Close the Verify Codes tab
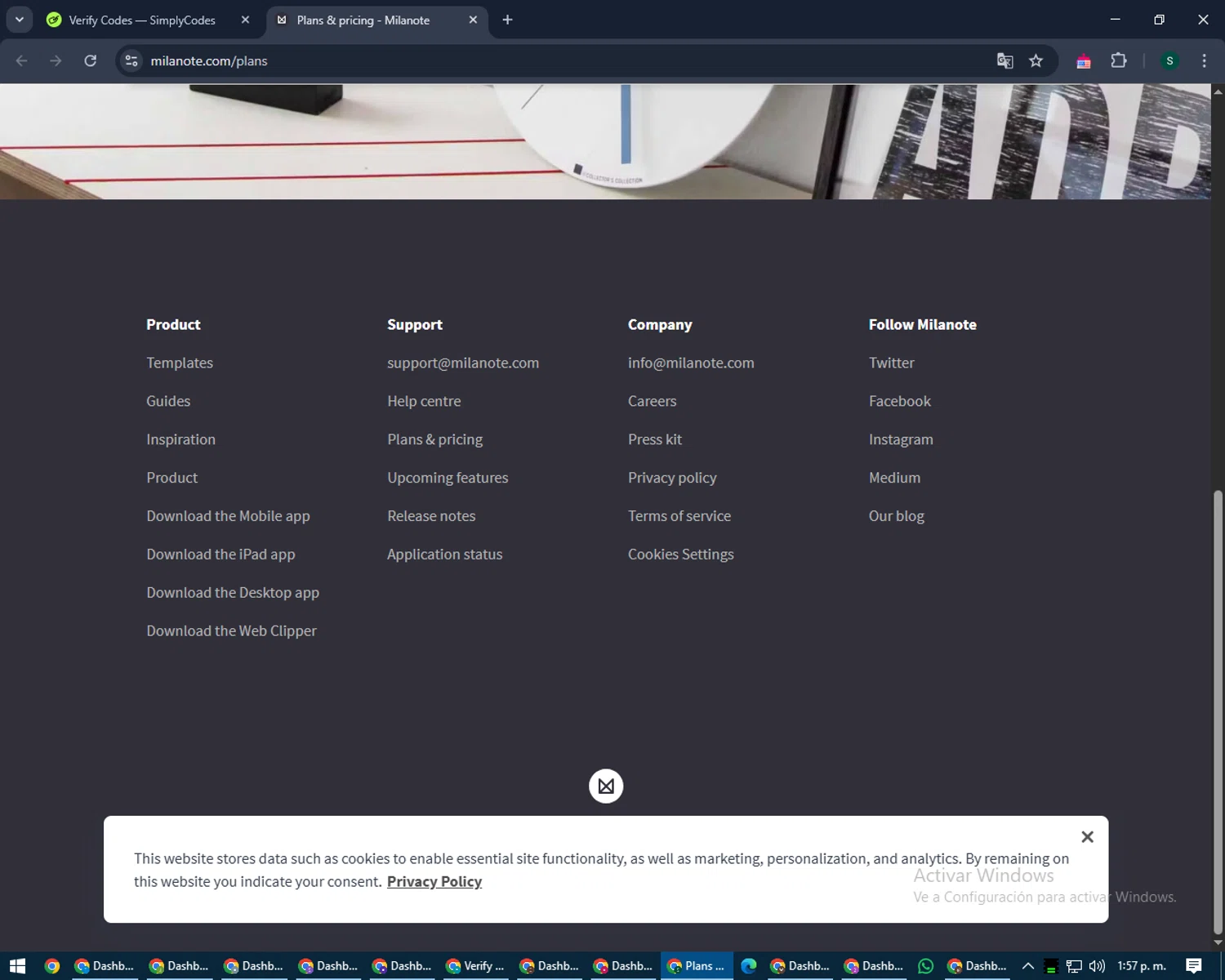This screenshot has width=1225, height=980. [245, 20]
